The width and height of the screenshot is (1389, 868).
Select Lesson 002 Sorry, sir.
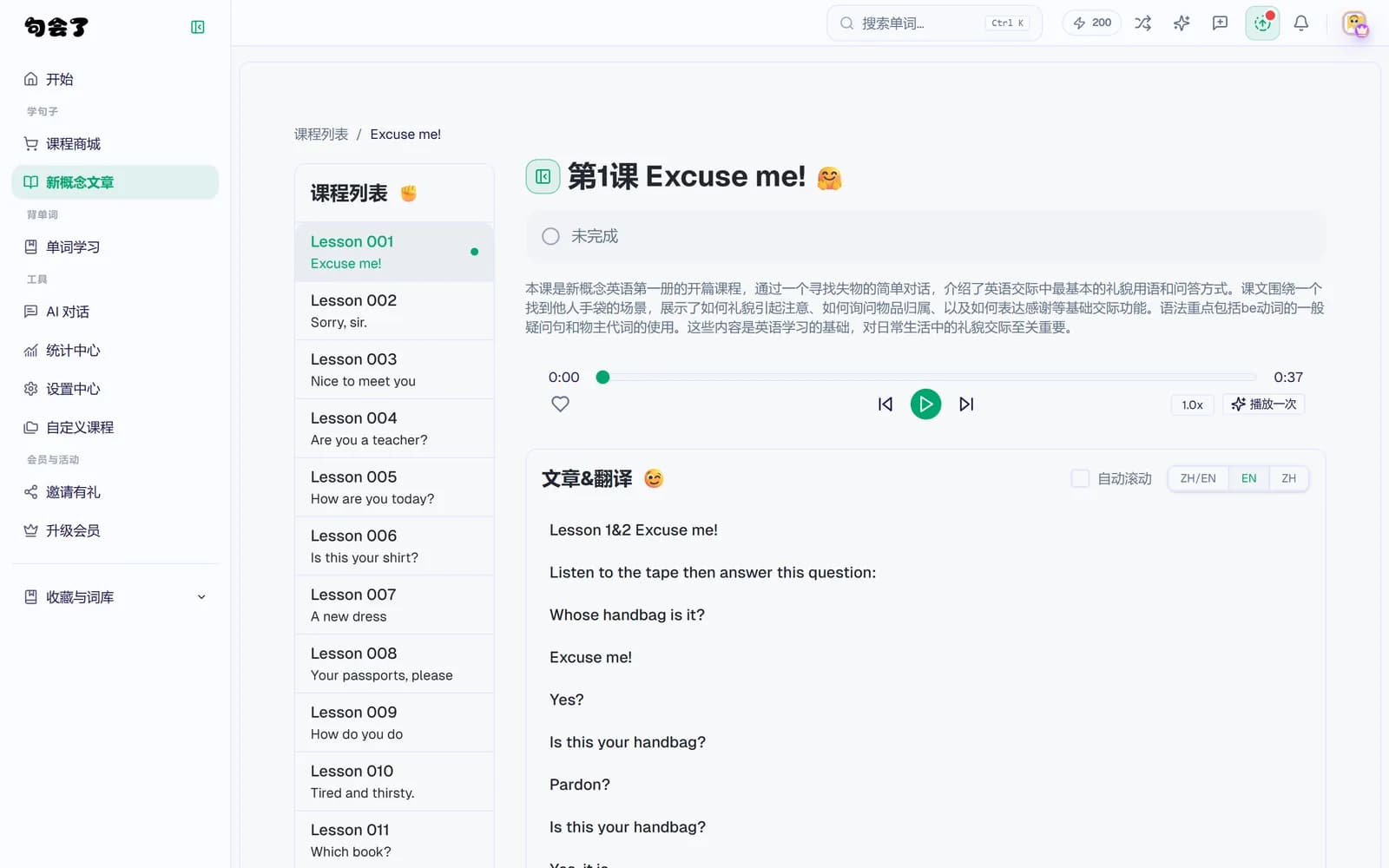click(x=394, y=311)
